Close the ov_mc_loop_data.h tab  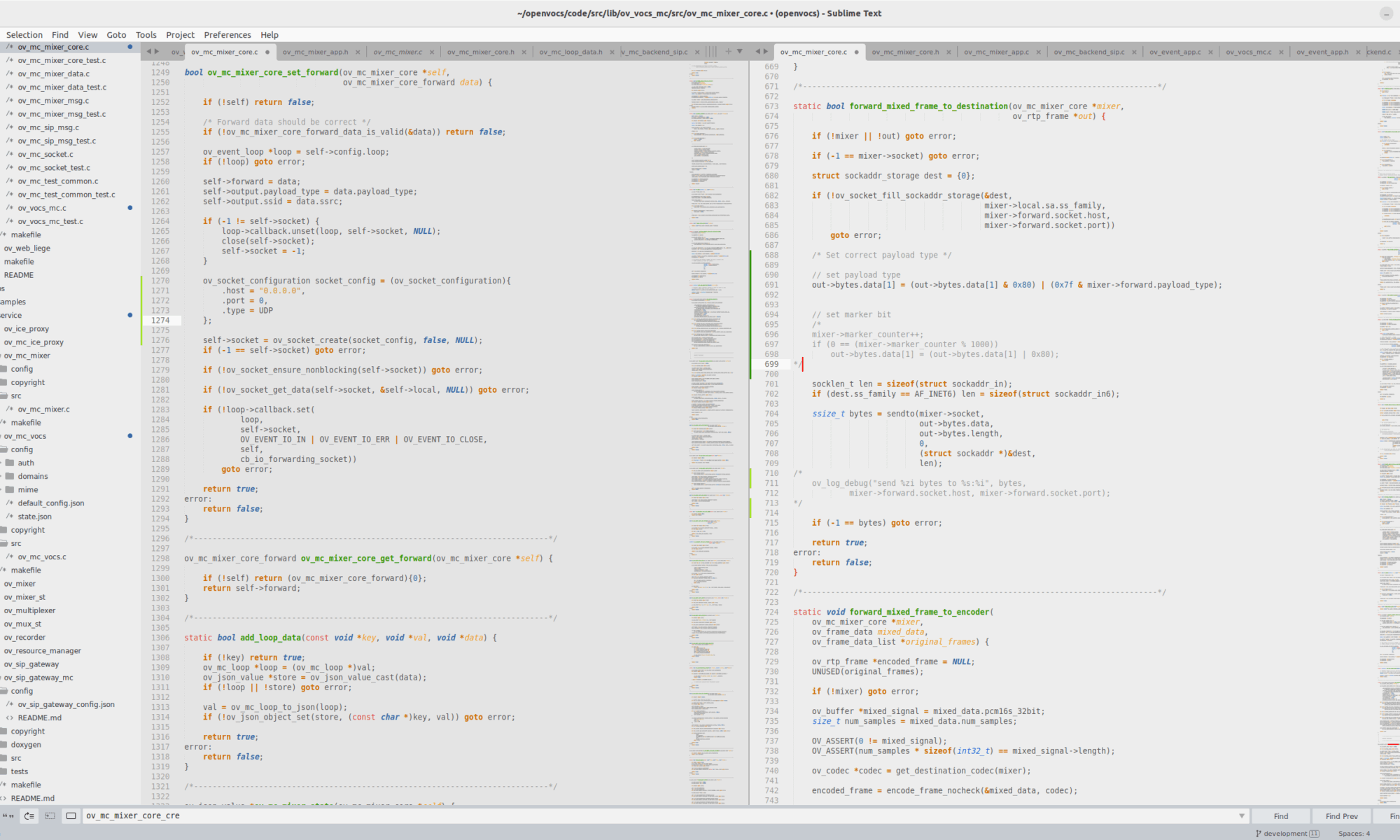tap(612, 52)
